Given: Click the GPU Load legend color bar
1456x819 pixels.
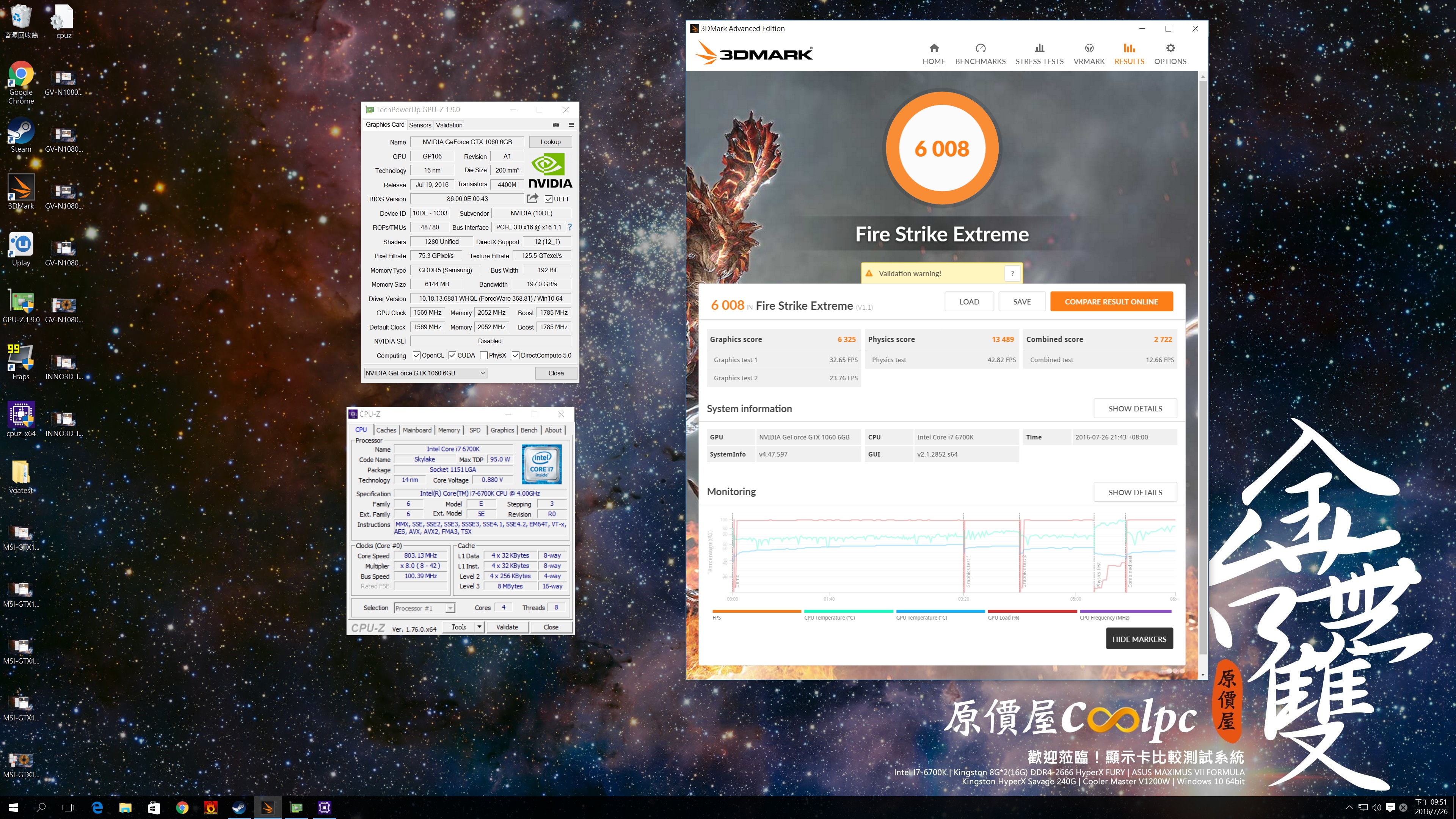Looking at the screenshot, I should coord(1032,611).
